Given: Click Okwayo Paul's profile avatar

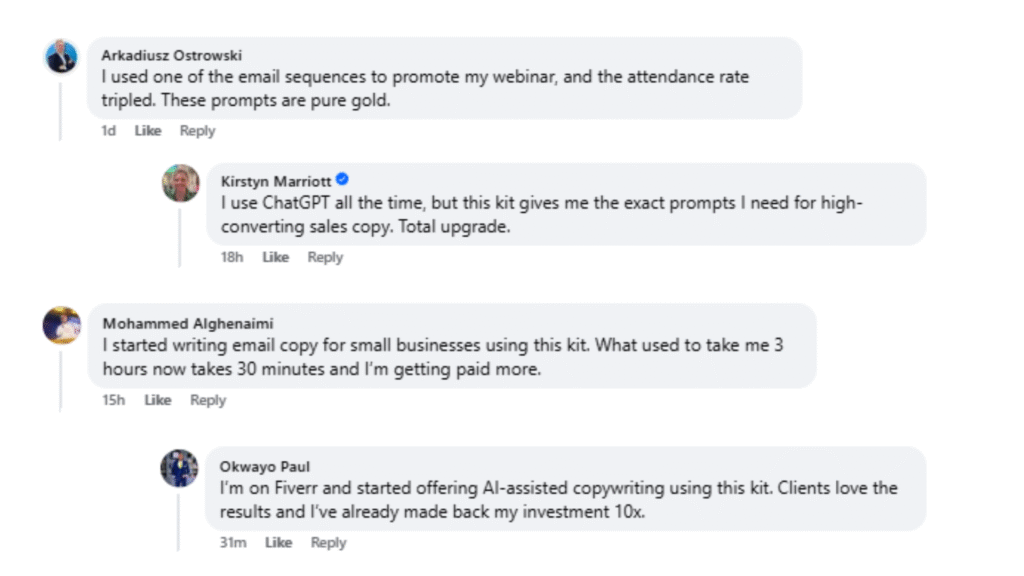Looking at the screenshot, I should click(180, 468).
